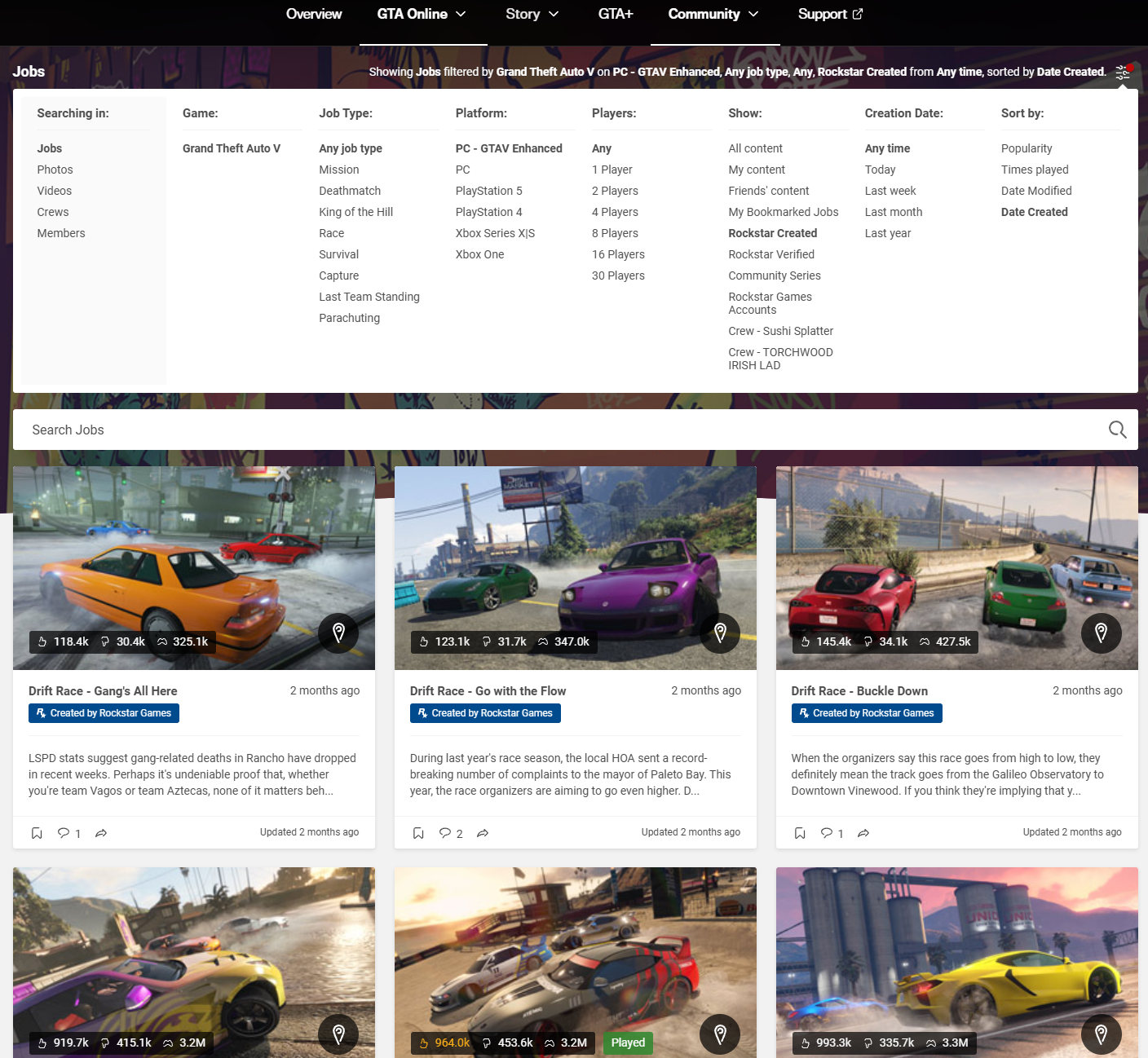
Task: Expand the Community menu chevron
Action: click(x=753, y=14)
